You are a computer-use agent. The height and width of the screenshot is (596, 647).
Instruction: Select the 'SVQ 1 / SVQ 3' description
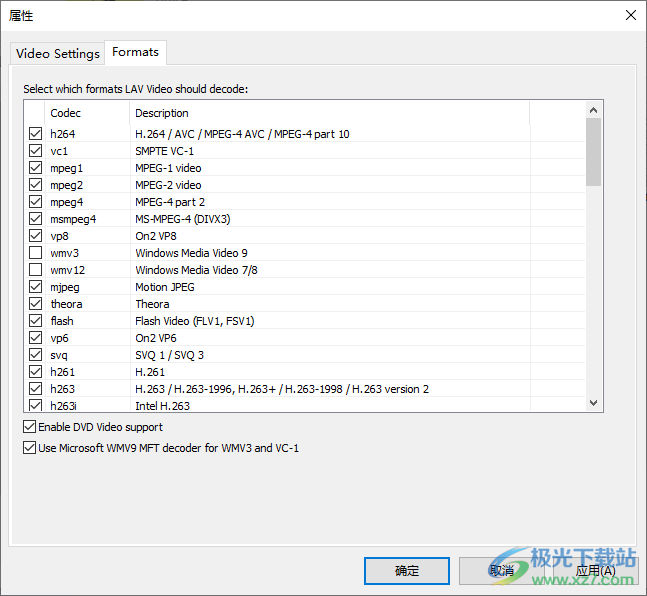(x=170, y=355)
